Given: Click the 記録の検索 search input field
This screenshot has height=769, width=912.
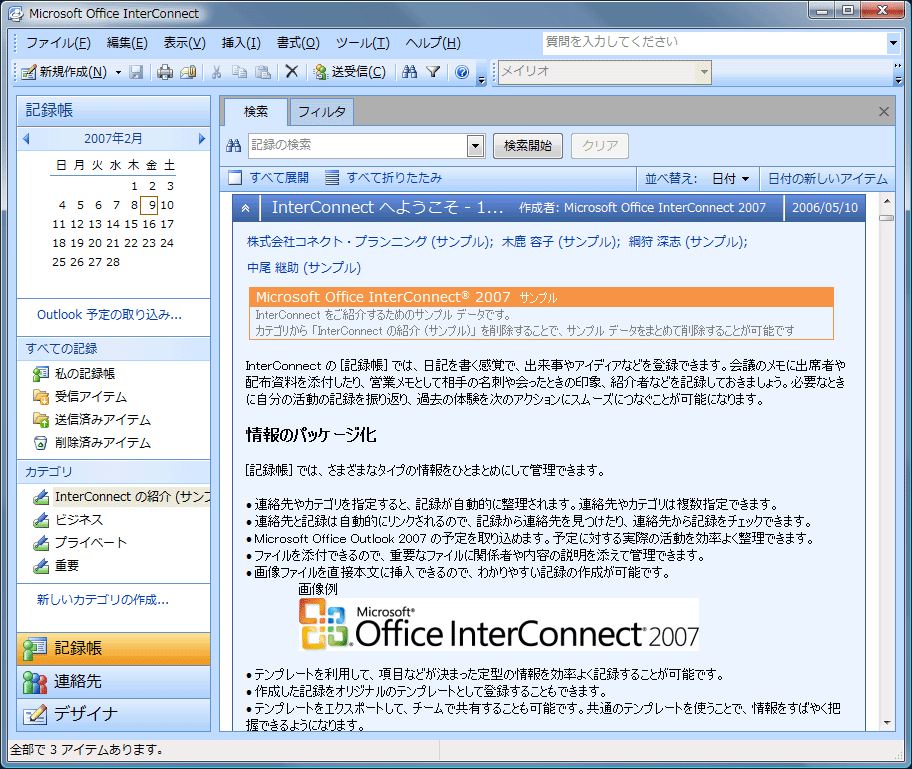Looking at the screenshot, I should (358, 145).
